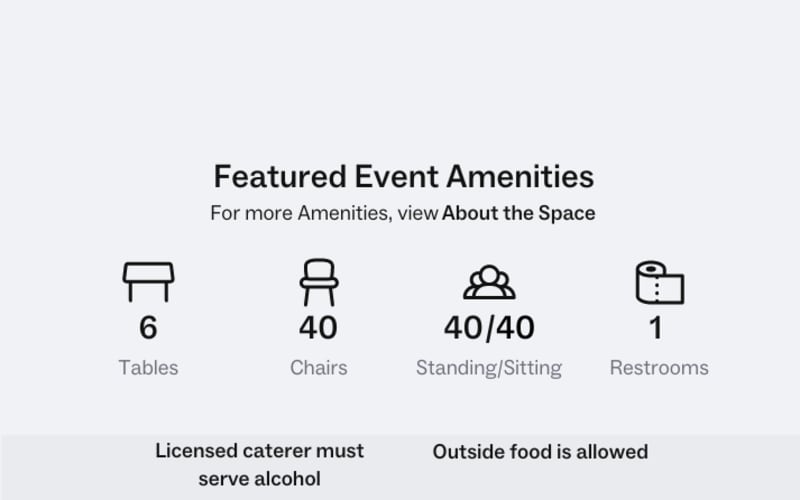800x500 pixels.
Task: Click the 40/40 capacity count
Action: pos(489,328)
